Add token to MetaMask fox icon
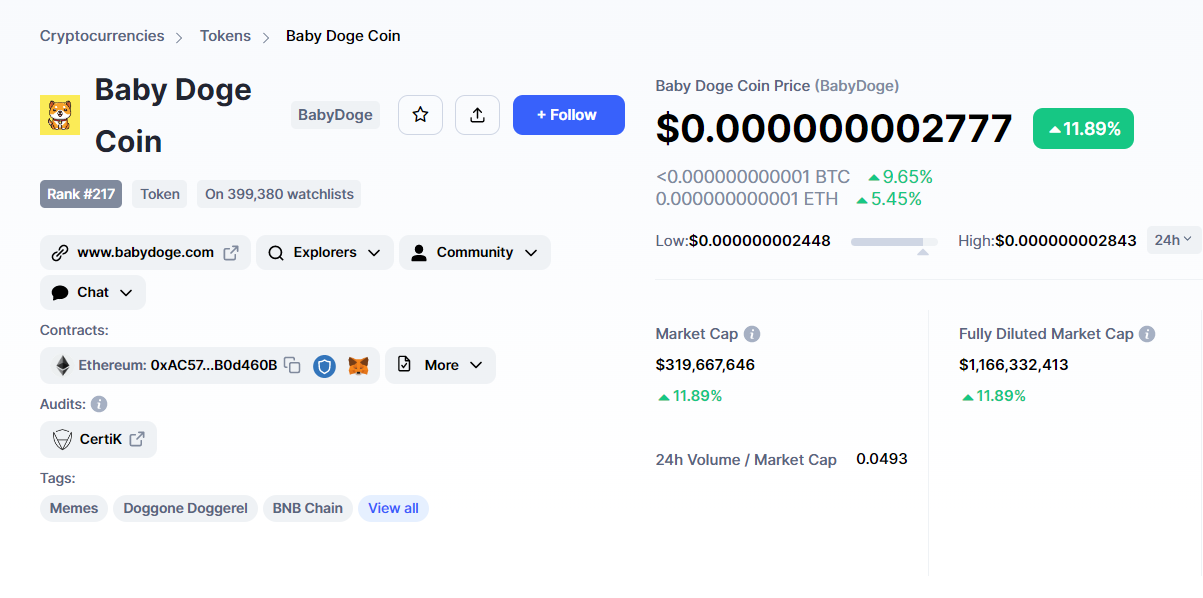The width and height of the screenshot is (1203, 598). [x=358, y=366]
